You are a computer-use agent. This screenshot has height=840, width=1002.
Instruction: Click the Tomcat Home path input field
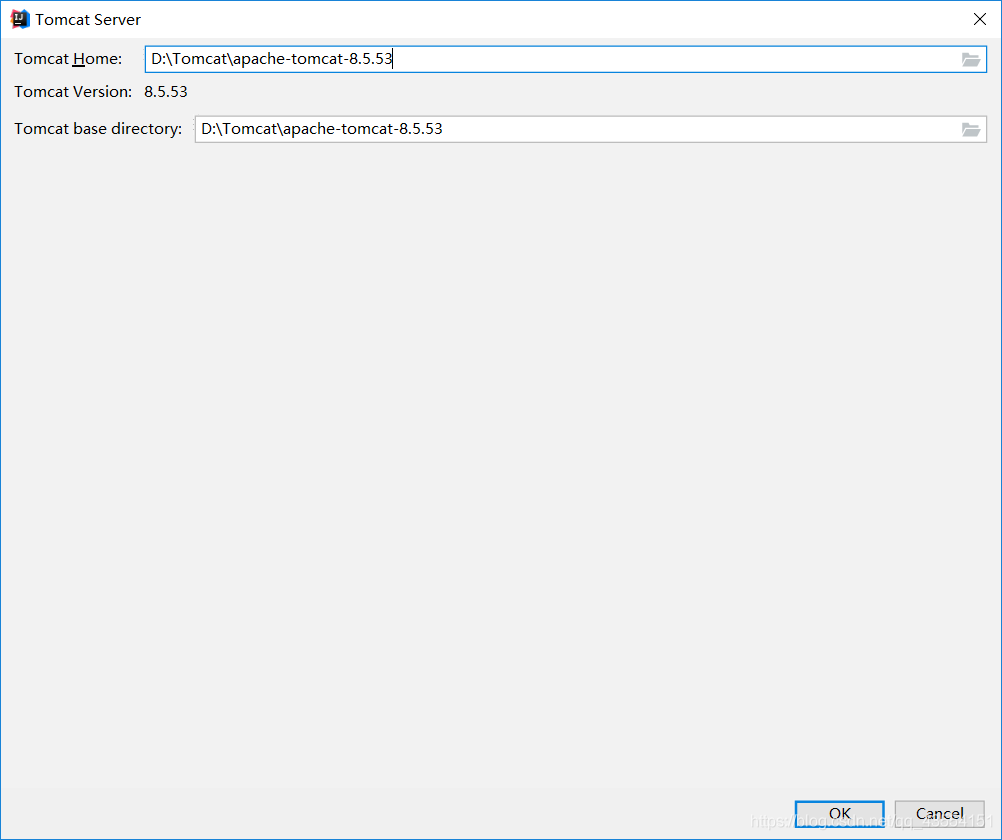[566, 59]
